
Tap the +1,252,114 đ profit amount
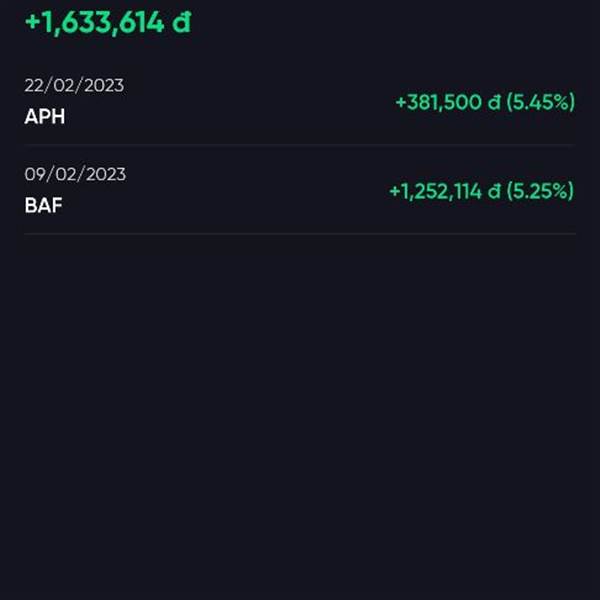pos(445,191)
